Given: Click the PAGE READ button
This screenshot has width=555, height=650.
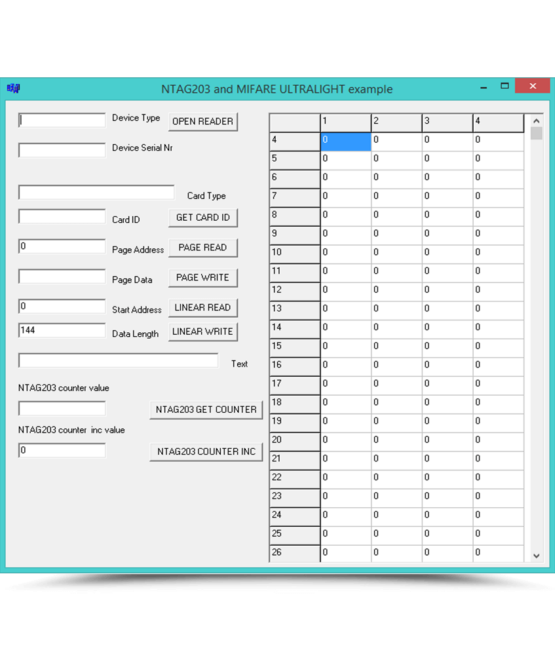Looking at the screenshot, I should click(203, 247).
